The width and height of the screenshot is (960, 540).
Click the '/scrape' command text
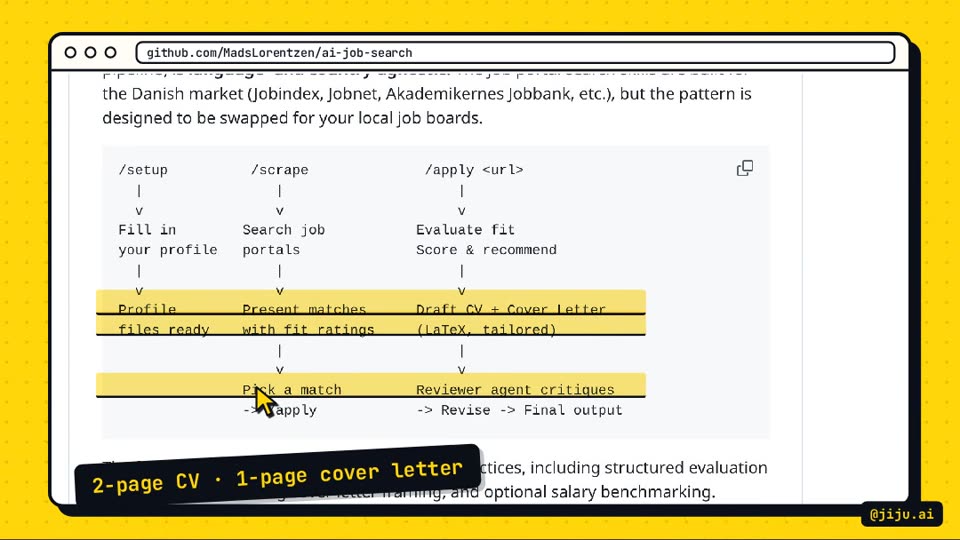click(279, 170)
